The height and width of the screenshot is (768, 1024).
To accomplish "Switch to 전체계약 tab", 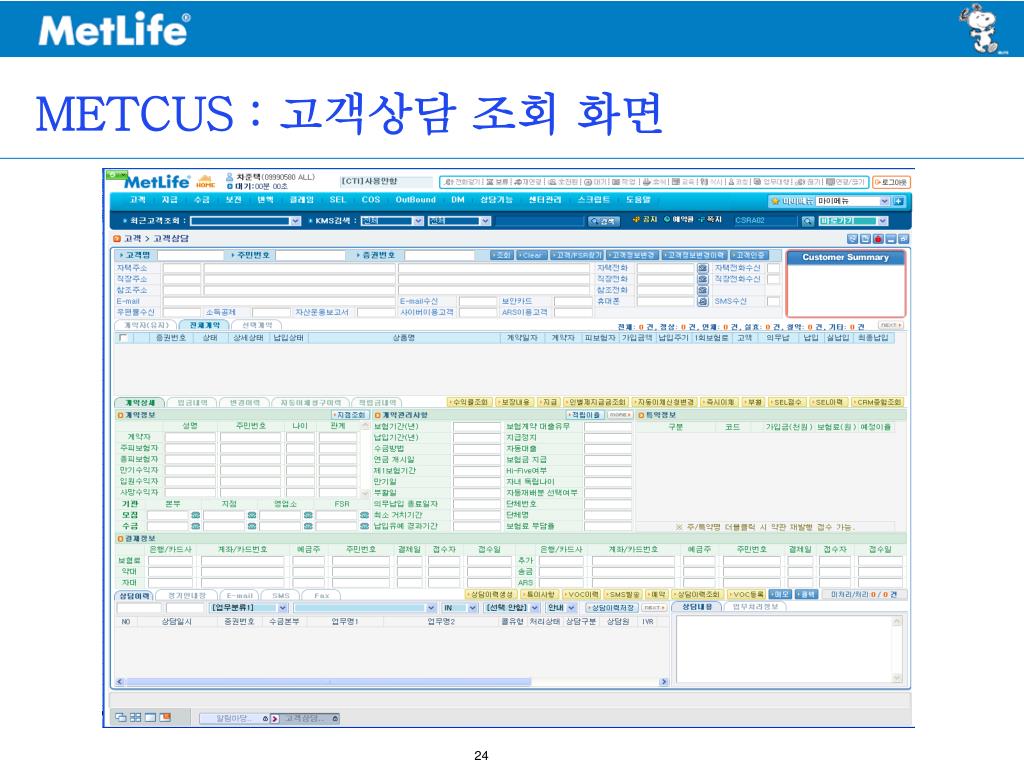I will click(x=204, y=325).
